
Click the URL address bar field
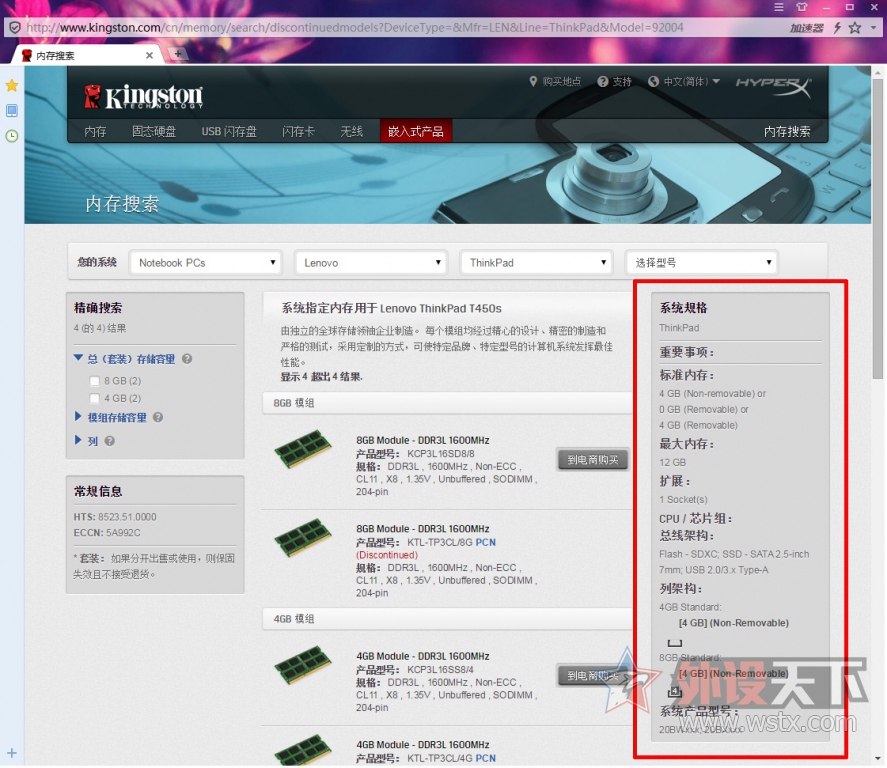pos(396,28)
